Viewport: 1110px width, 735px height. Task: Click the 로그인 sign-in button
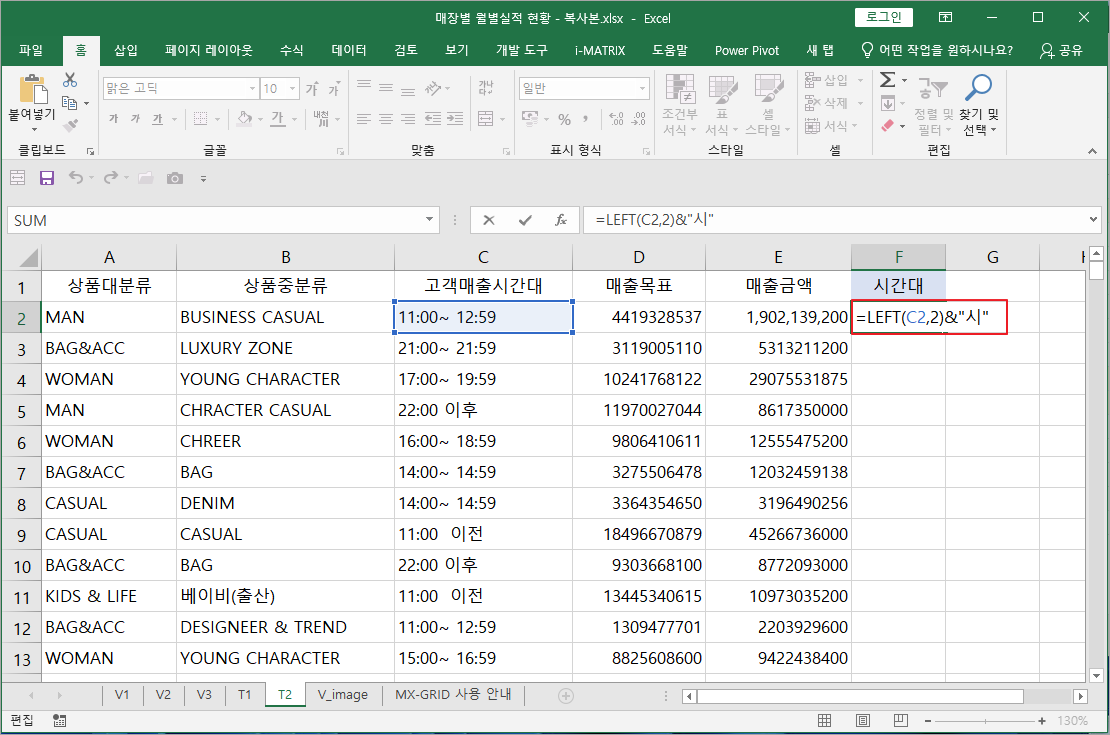(x=884, y=17)
